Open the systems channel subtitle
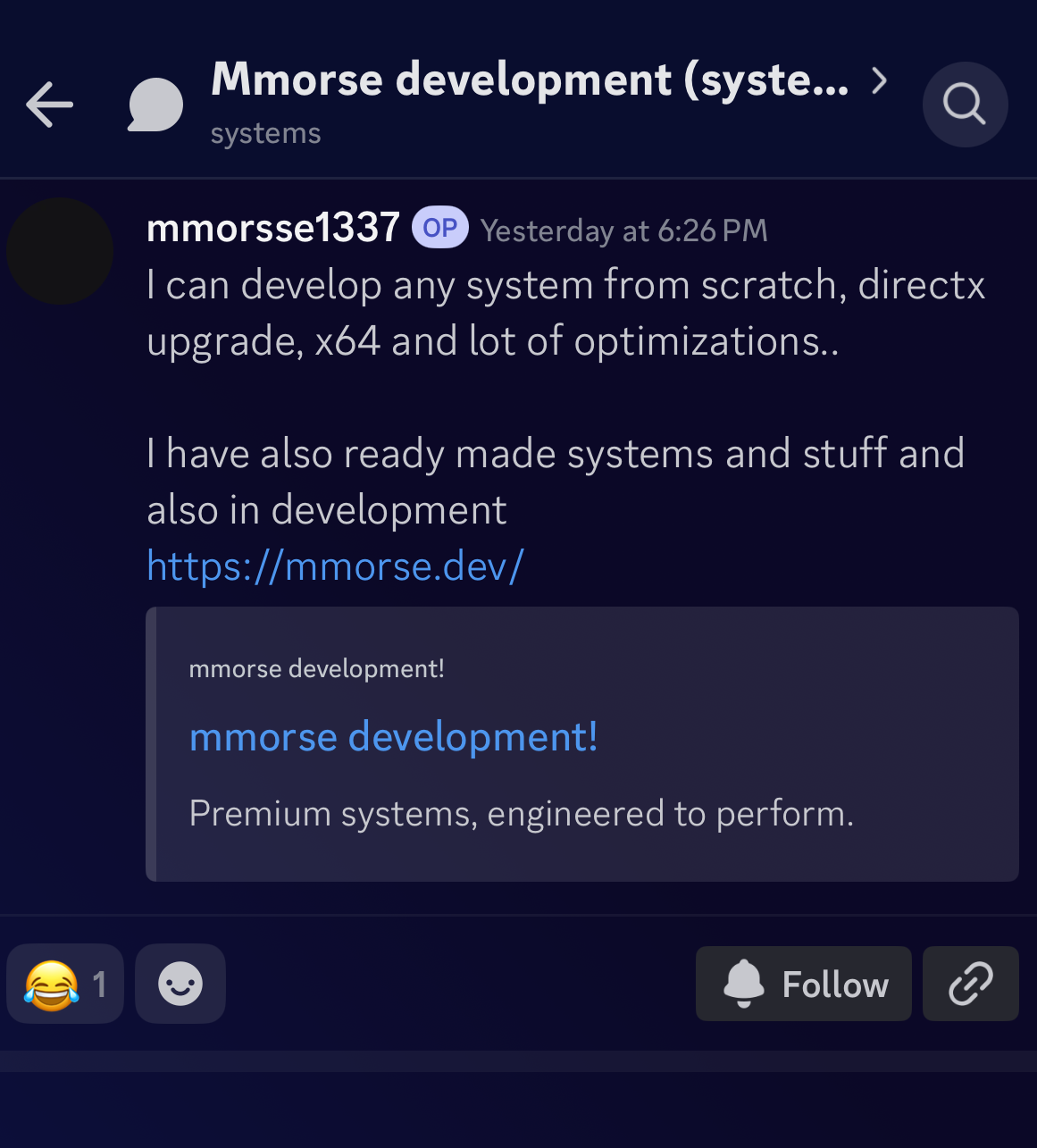Screen dimensions: 1037x1148 (x=266, y=133)
